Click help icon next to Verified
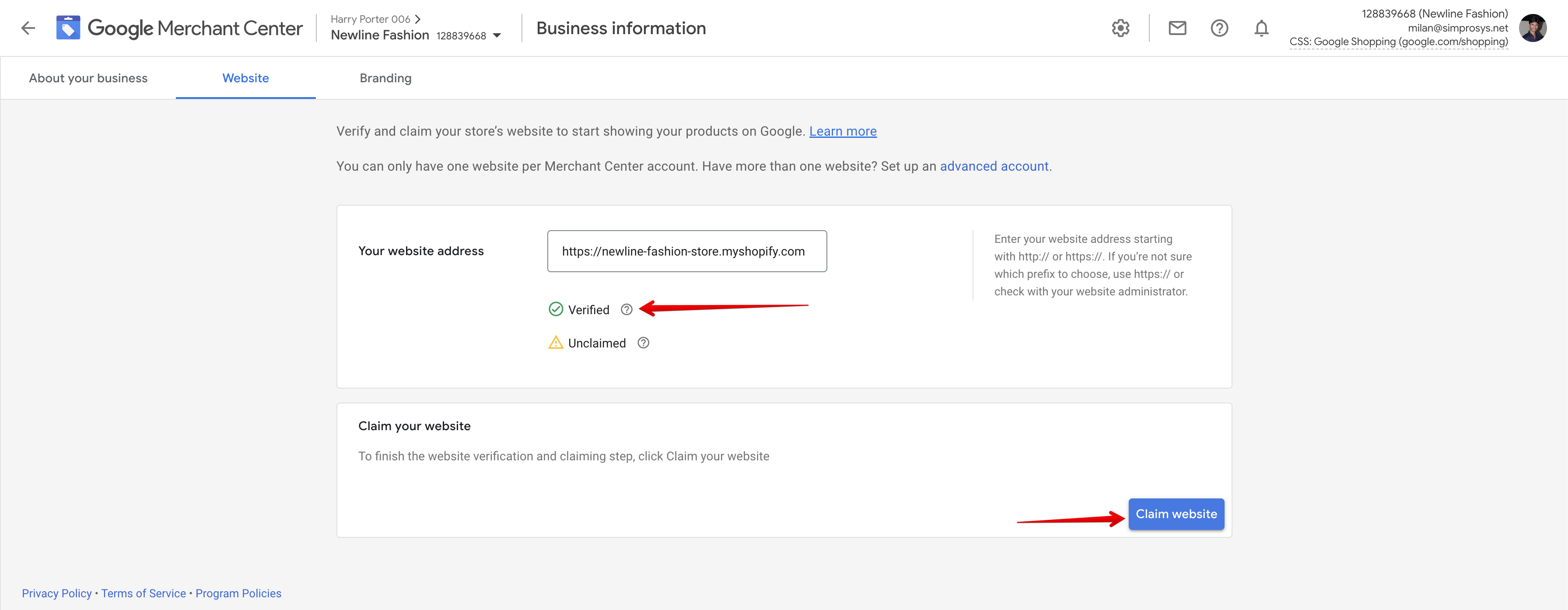The height and width of the screenshot is (610, 1568). pos(626,309)
